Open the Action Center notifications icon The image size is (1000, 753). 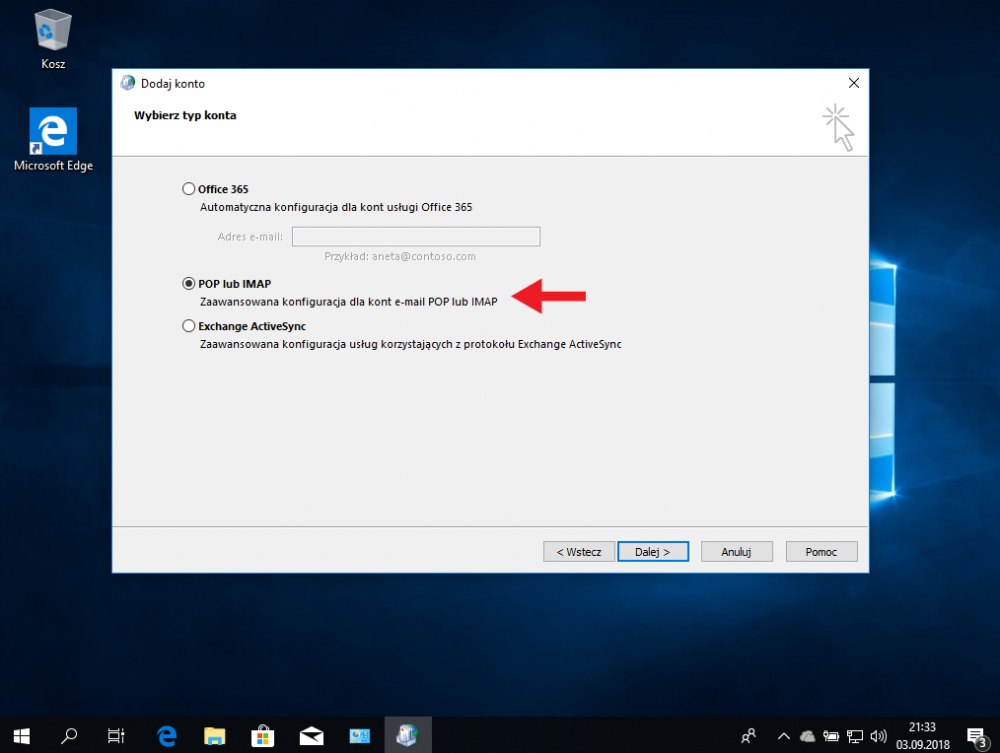(x=976, y=736)
